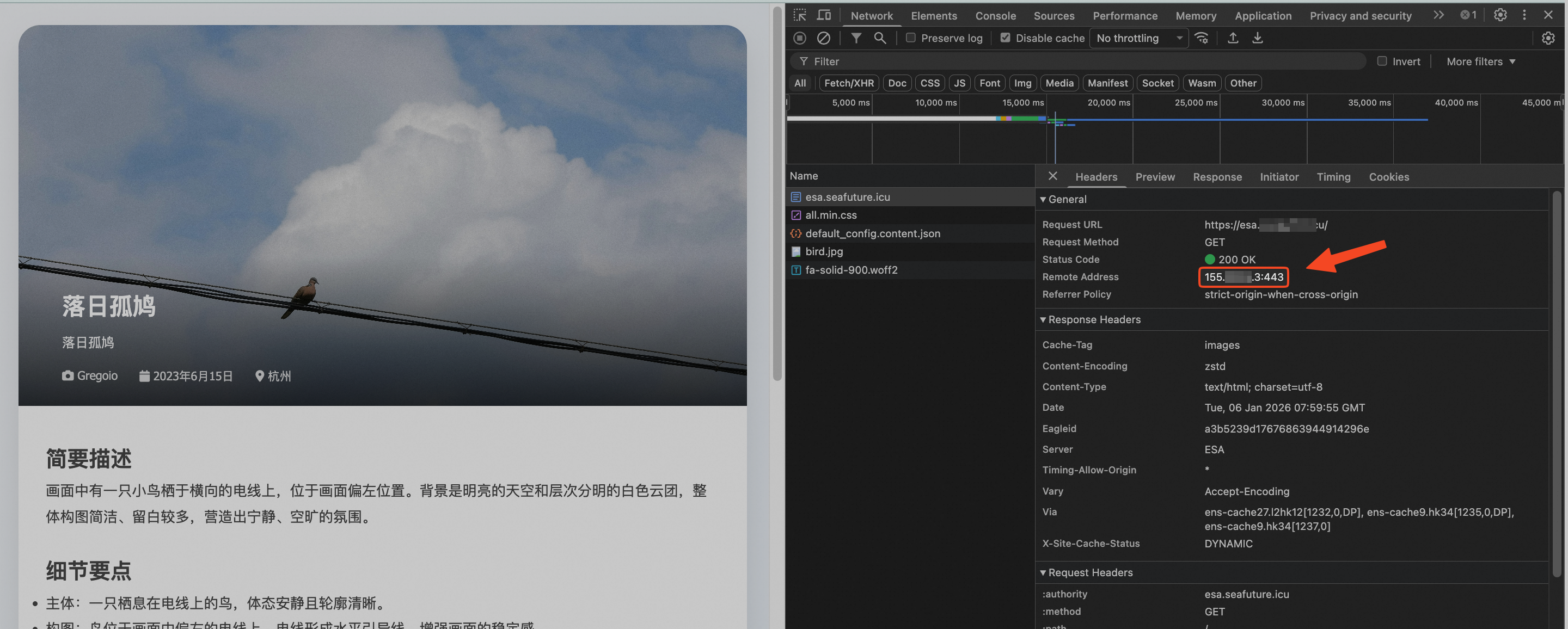The width and height of the screenshot is (1568, 629).
Task: Enable the Preserve log checkbox
Action: (x=911, y=38)
